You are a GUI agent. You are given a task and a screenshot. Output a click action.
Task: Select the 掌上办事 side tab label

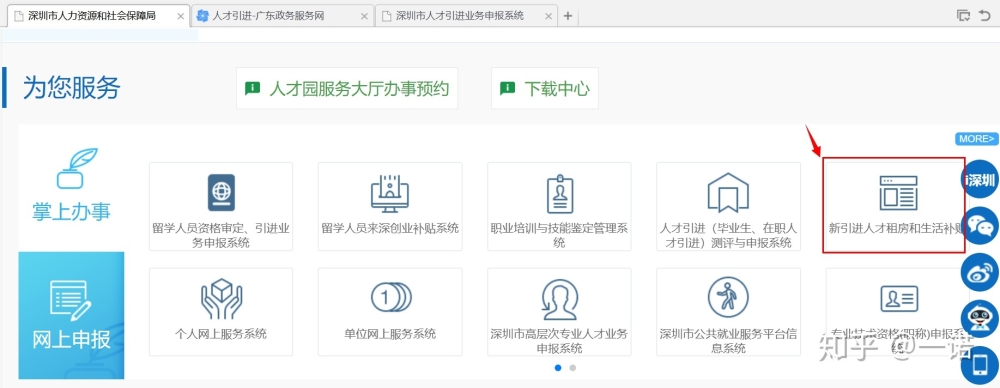coord(71,212)
